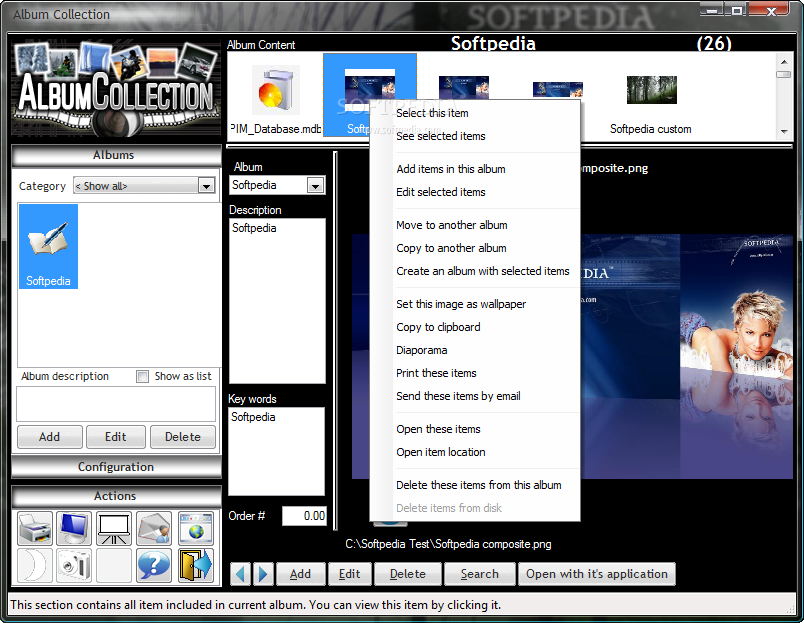Click the printer icon in Actions
This screenshot has height=623, width=804.
pyautogui.click(x=35, y=528)
